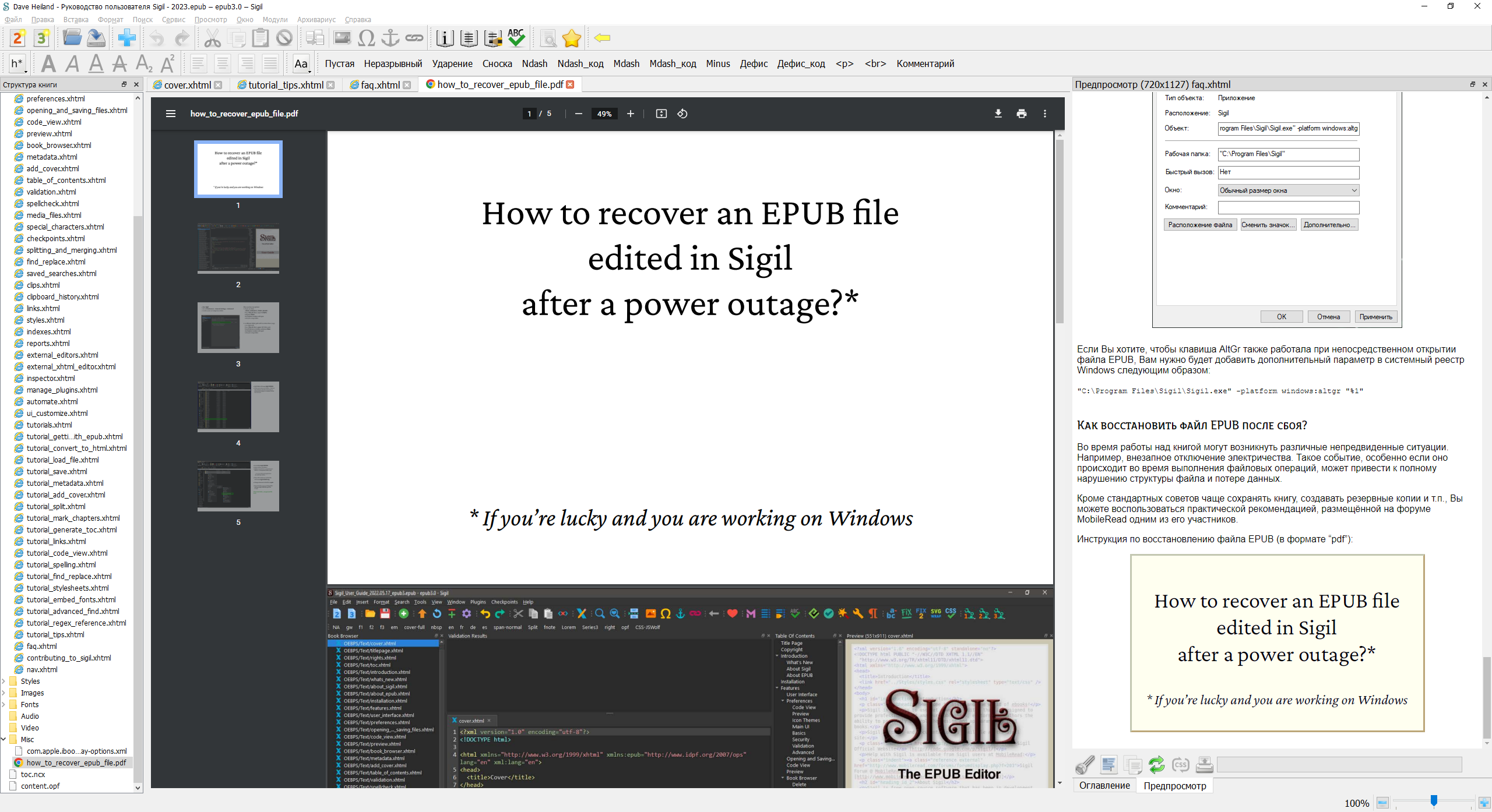Screen dimensions: 1492x812
Task: Click the green Reload Preview arrows icon
Action: click(x=1156, y=764)
